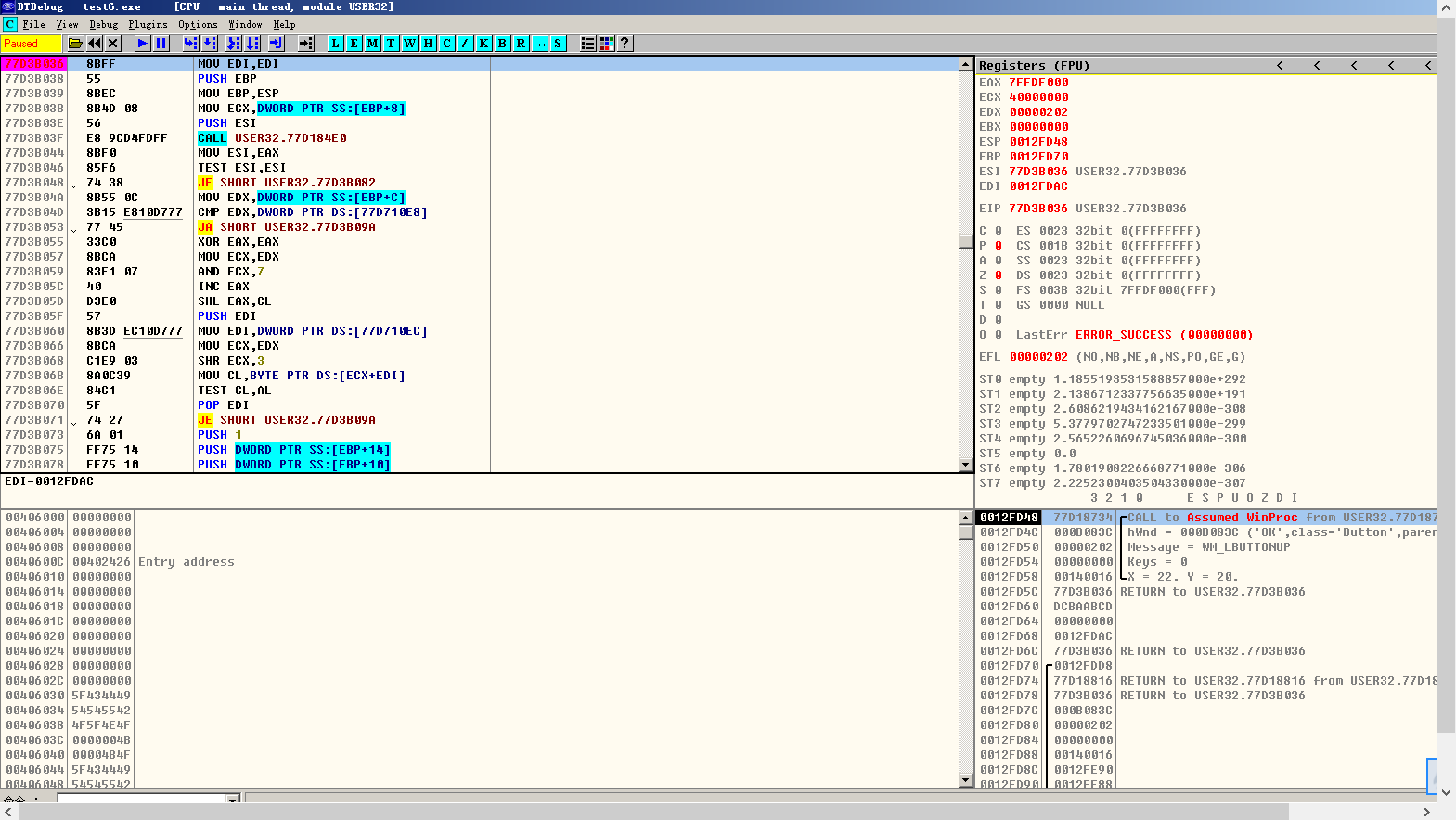
Task: Show Breakpoints window with B button
Action: pyautogui.click(x=502, y=44)
